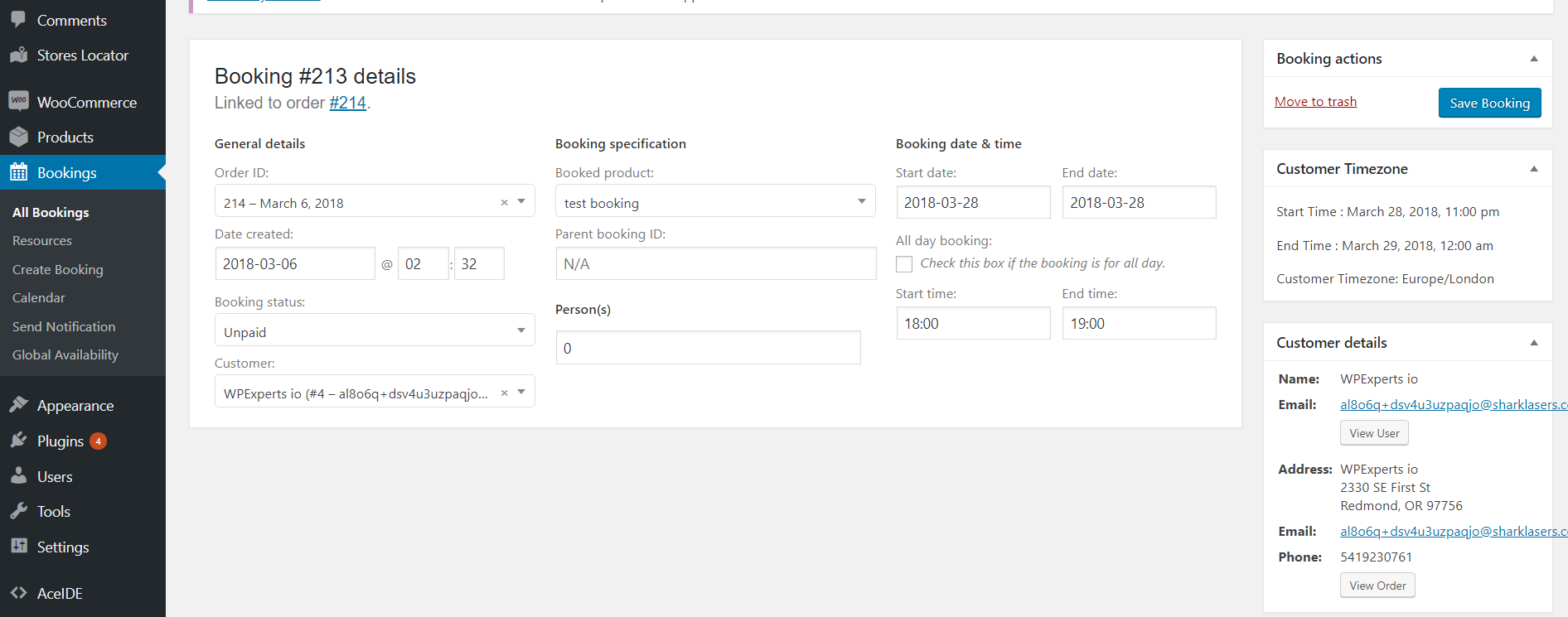The width and height of the screenshot is (1568, 617).
Task: Click the Move to trash link
Action: point(1315,102)
